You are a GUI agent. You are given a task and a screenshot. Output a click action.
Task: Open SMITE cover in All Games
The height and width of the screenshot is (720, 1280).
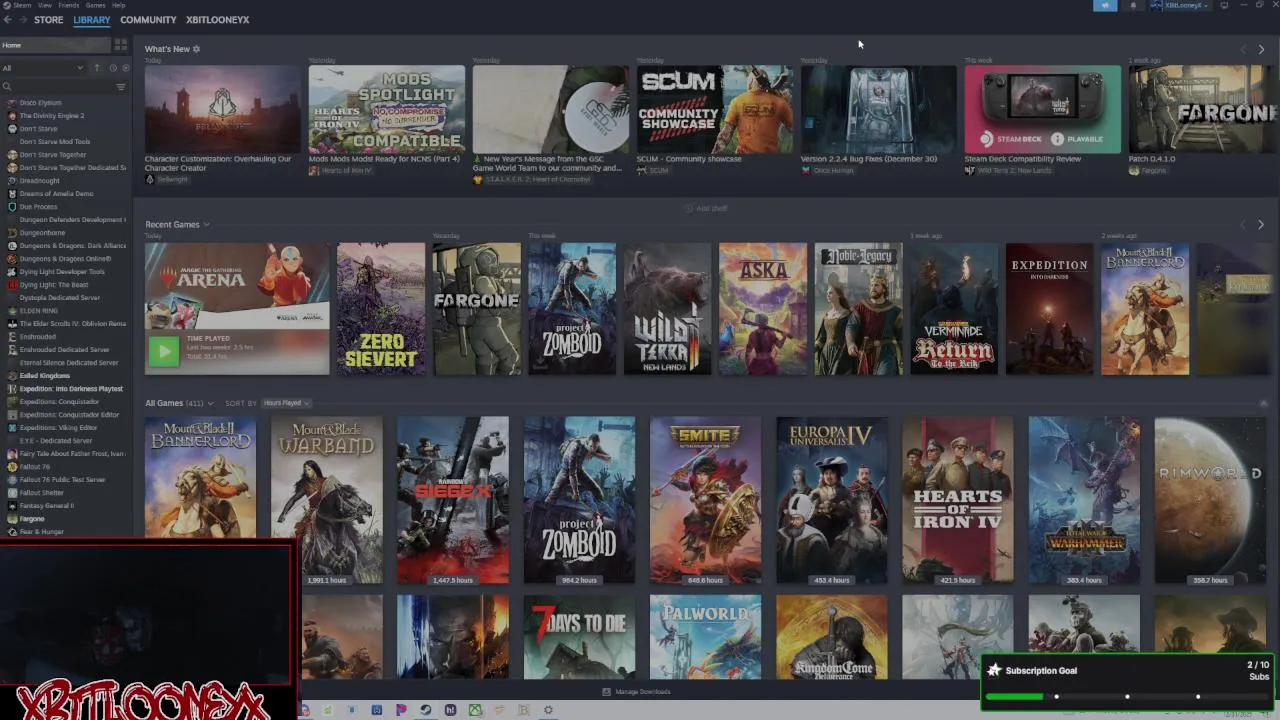click(x=705, y=500)
